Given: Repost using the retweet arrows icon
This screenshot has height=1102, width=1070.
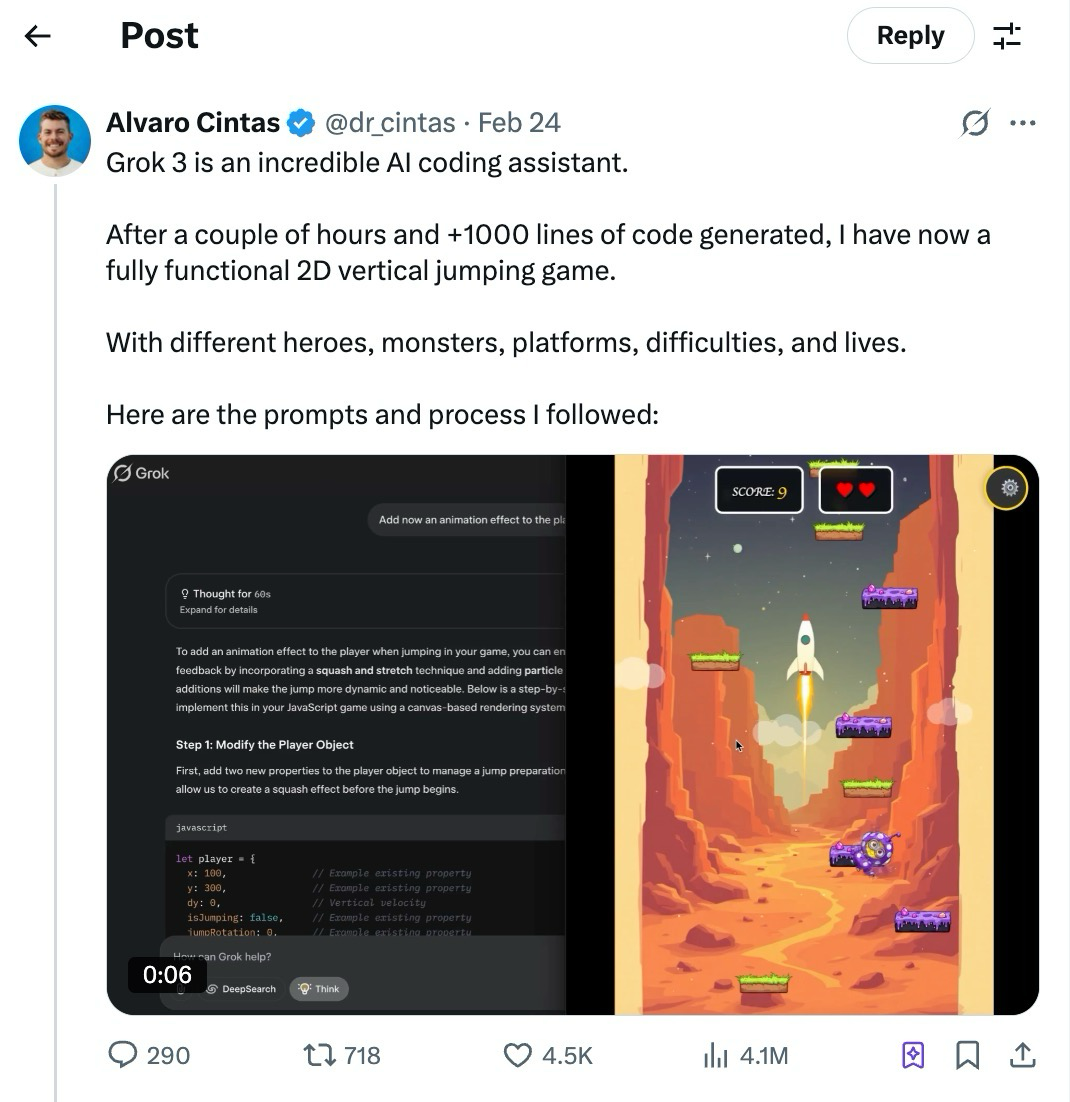Looking at the screenshot, I should [x=319, y=1055].
